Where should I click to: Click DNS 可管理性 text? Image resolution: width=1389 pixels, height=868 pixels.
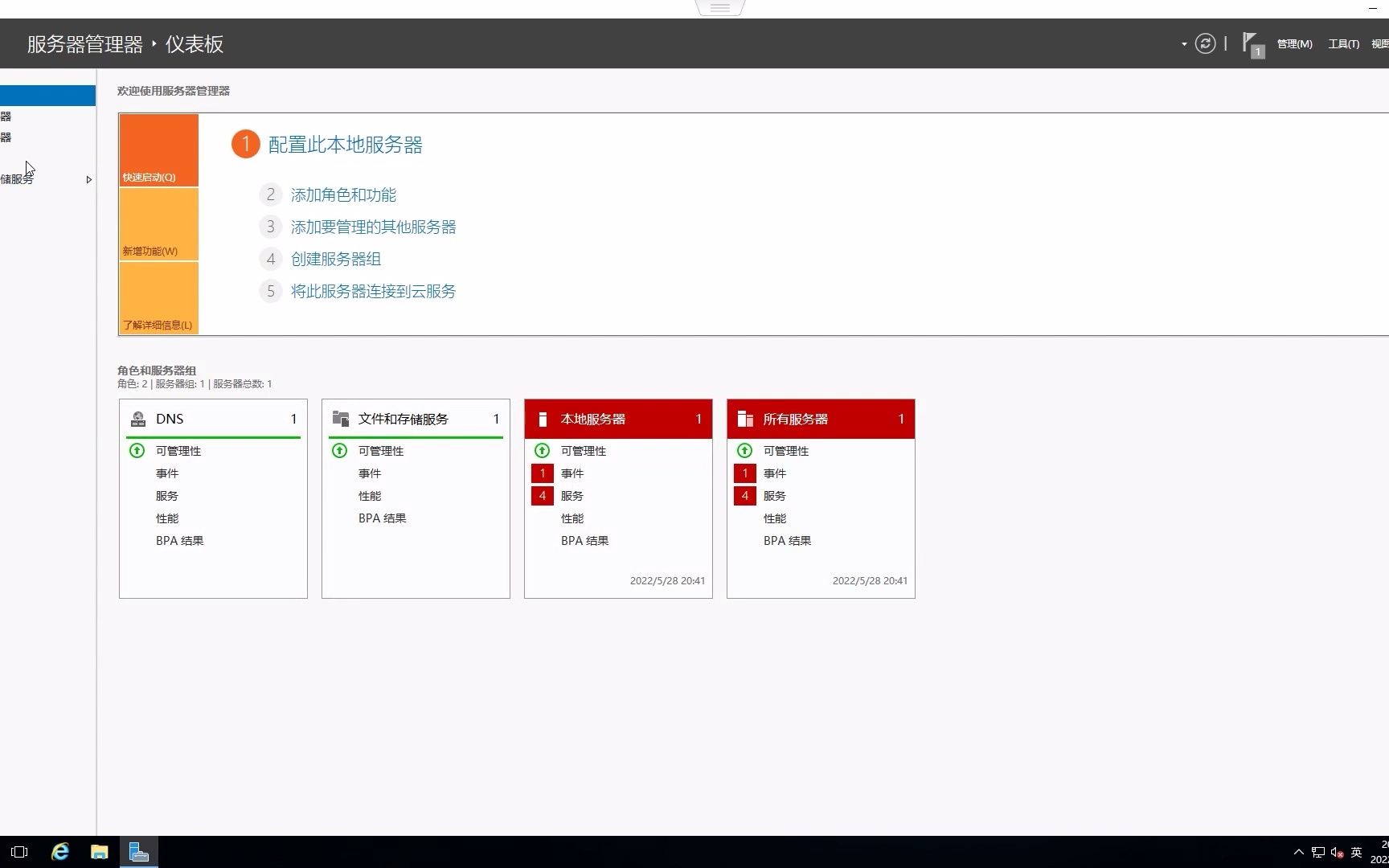coord(178,451)
